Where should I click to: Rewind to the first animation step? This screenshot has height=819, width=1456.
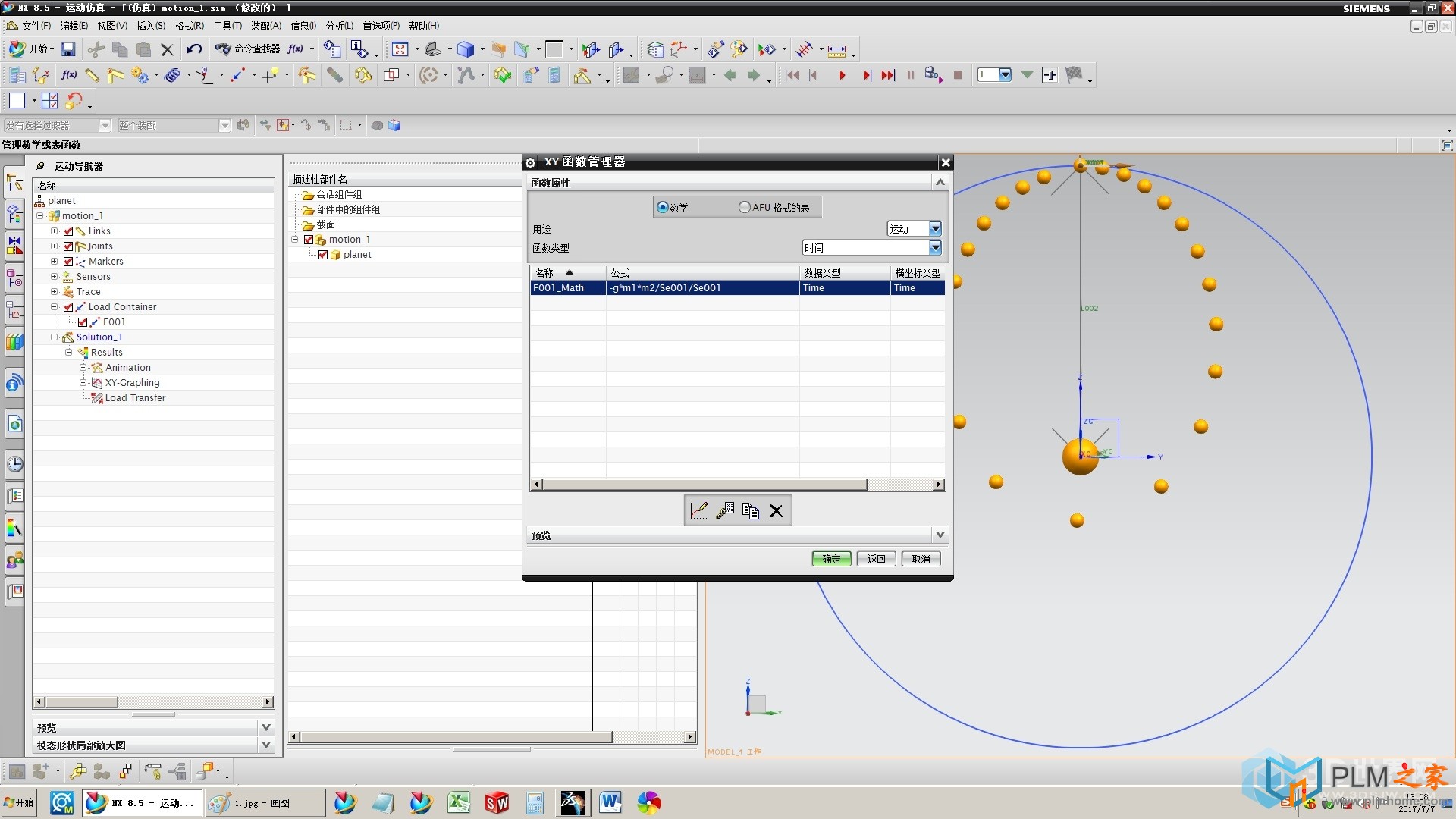[792, 75]
